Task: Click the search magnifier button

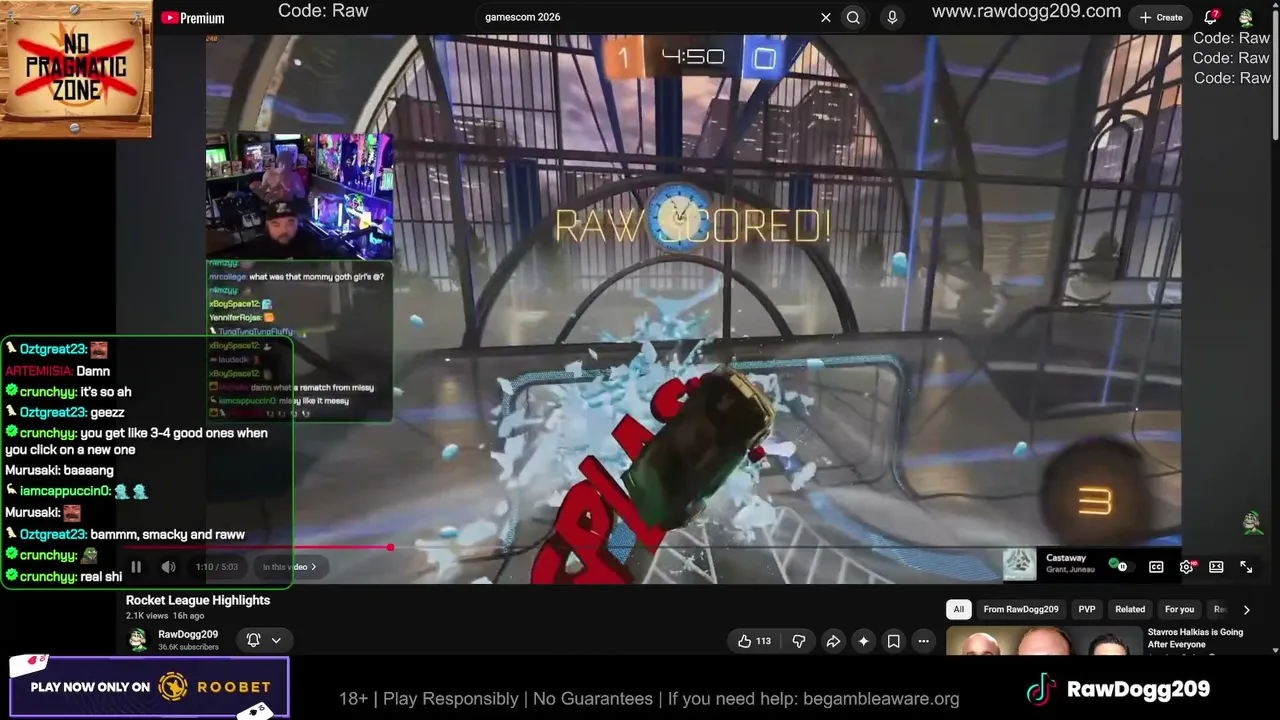Action: coord(853,17)
